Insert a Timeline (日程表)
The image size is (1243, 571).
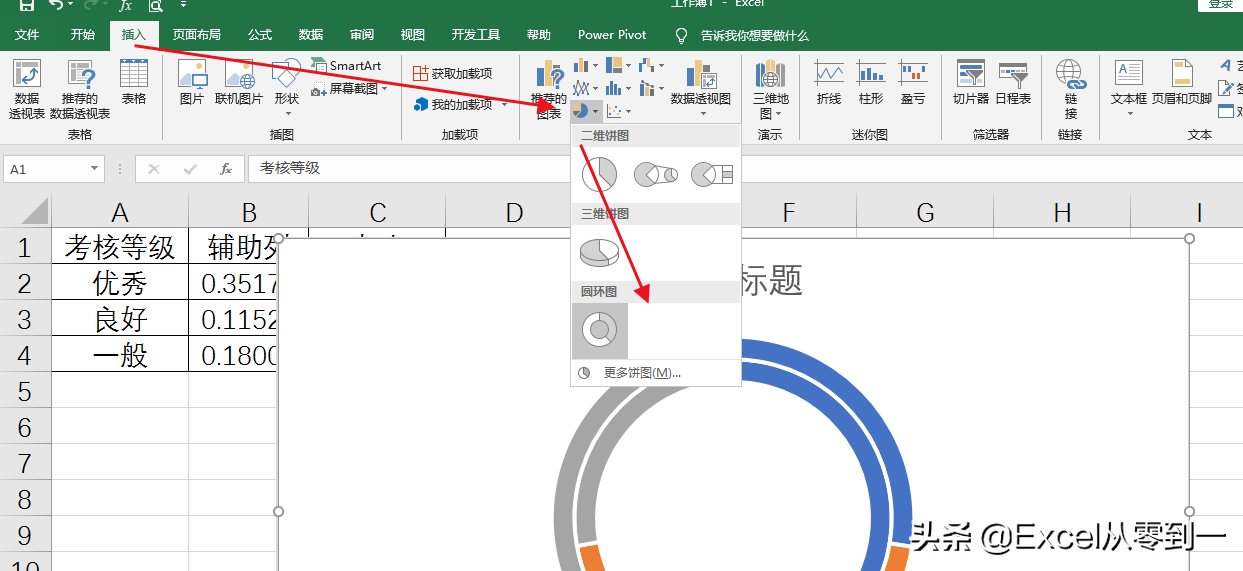coord(1013,82)
